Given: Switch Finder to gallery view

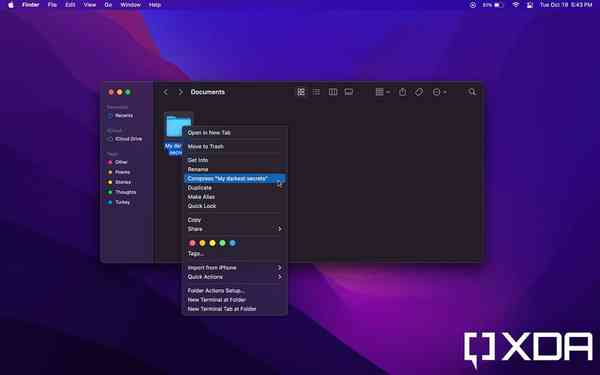Looking at the screenshot, I should pos(349,92).
